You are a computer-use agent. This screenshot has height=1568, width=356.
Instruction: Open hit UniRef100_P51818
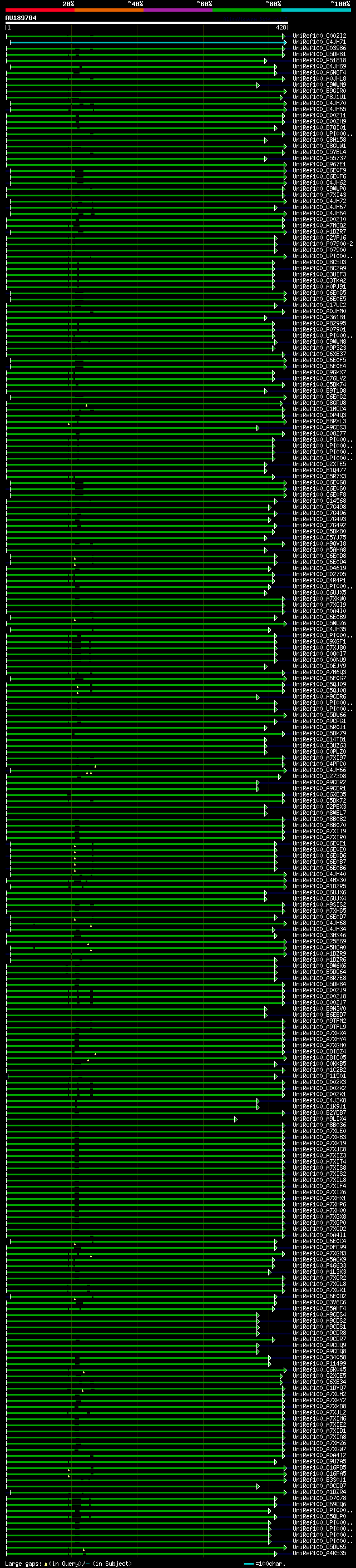[x=319, y=60]
